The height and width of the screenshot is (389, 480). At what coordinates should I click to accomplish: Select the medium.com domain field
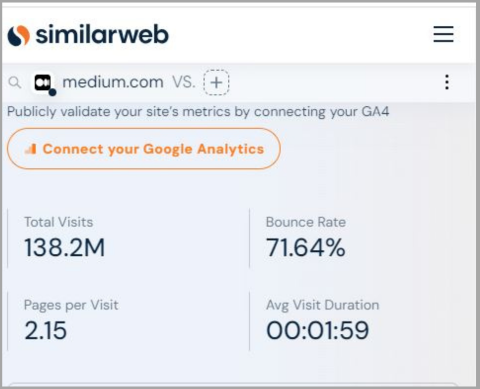[x=113, y=82]
